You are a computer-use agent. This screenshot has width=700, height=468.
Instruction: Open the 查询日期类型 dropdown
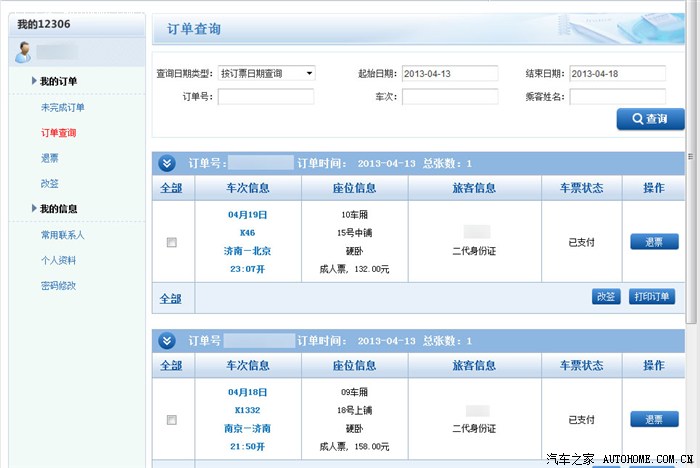266,73
